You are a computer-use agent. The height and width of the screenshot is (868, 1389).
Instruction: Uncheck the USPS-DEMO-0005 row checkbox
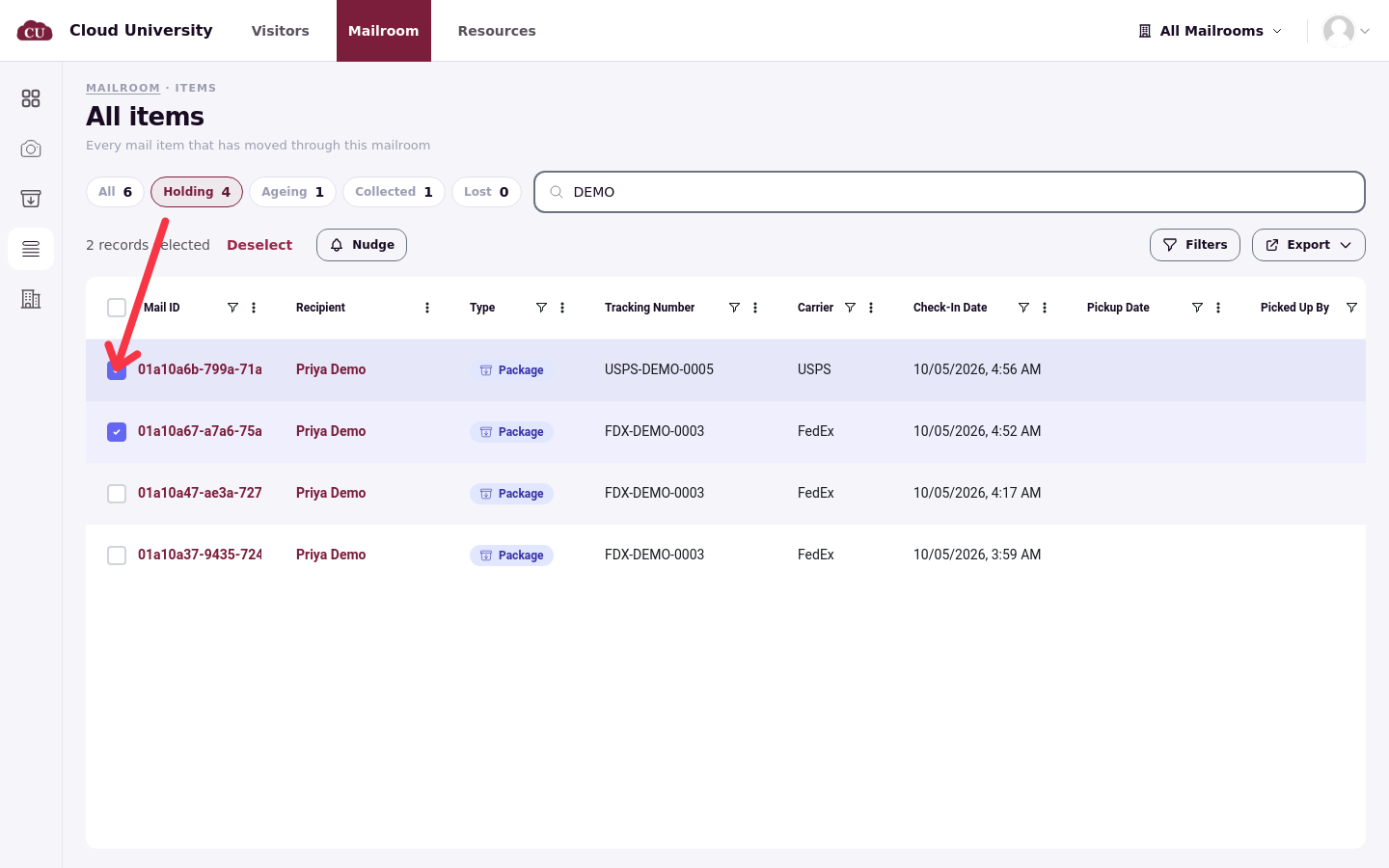[x=117, y=369]
